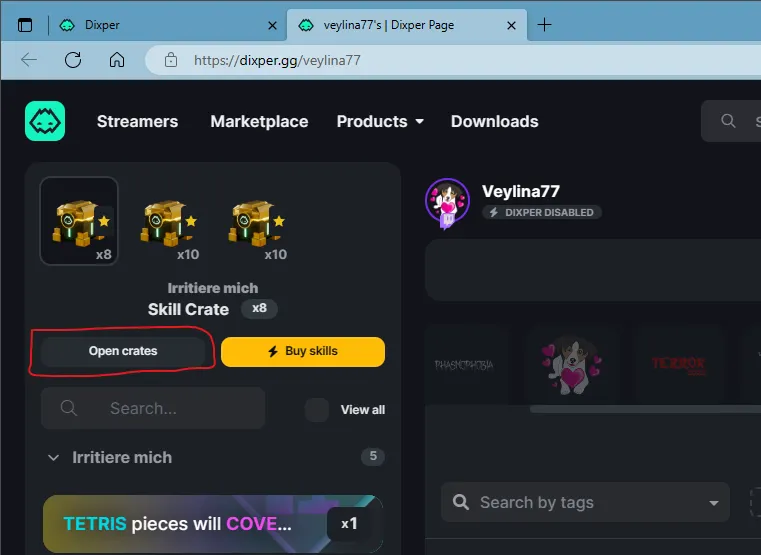Click the DIXPER DISABLED status badge

click(542, 212)
